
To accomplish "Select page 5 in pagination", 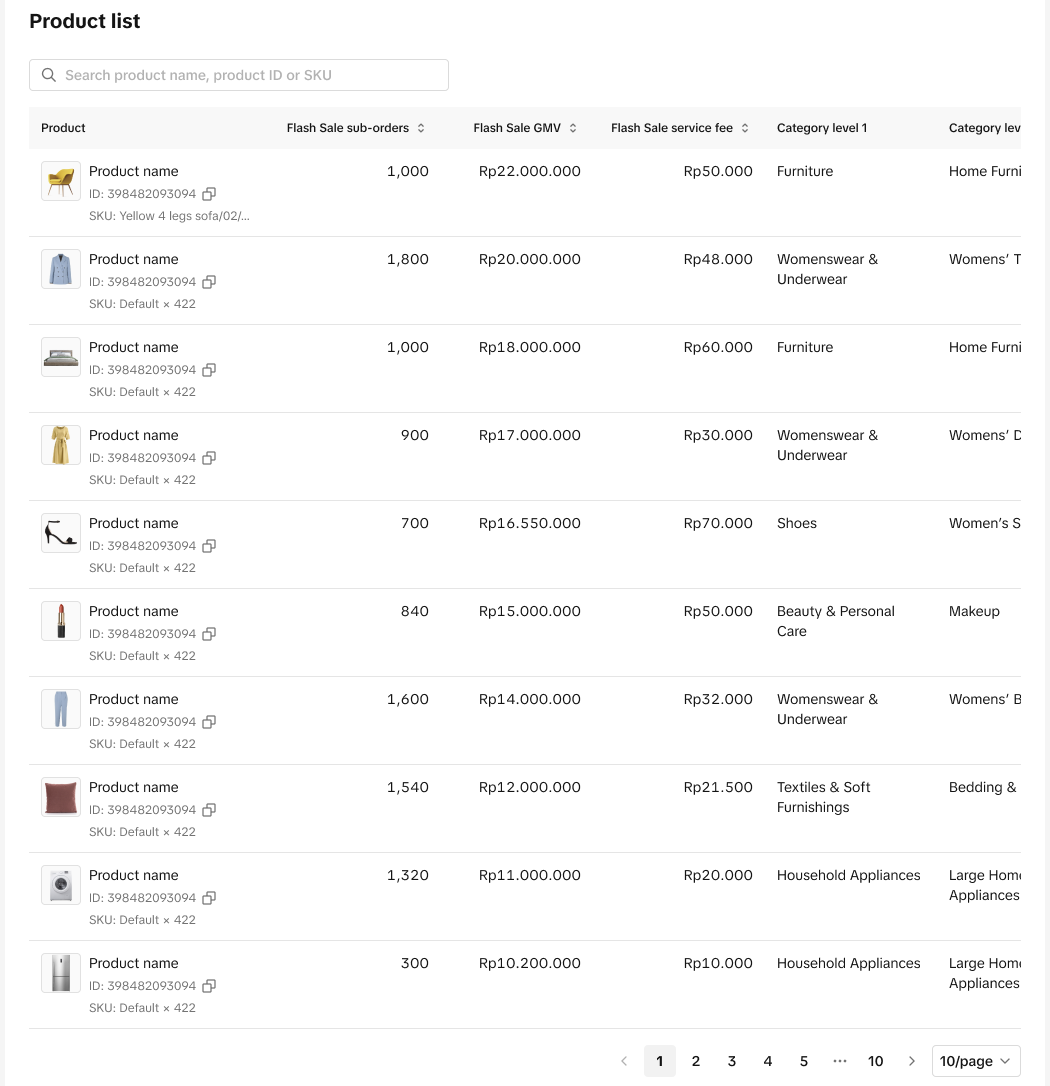I will (x=804, y=1061).
